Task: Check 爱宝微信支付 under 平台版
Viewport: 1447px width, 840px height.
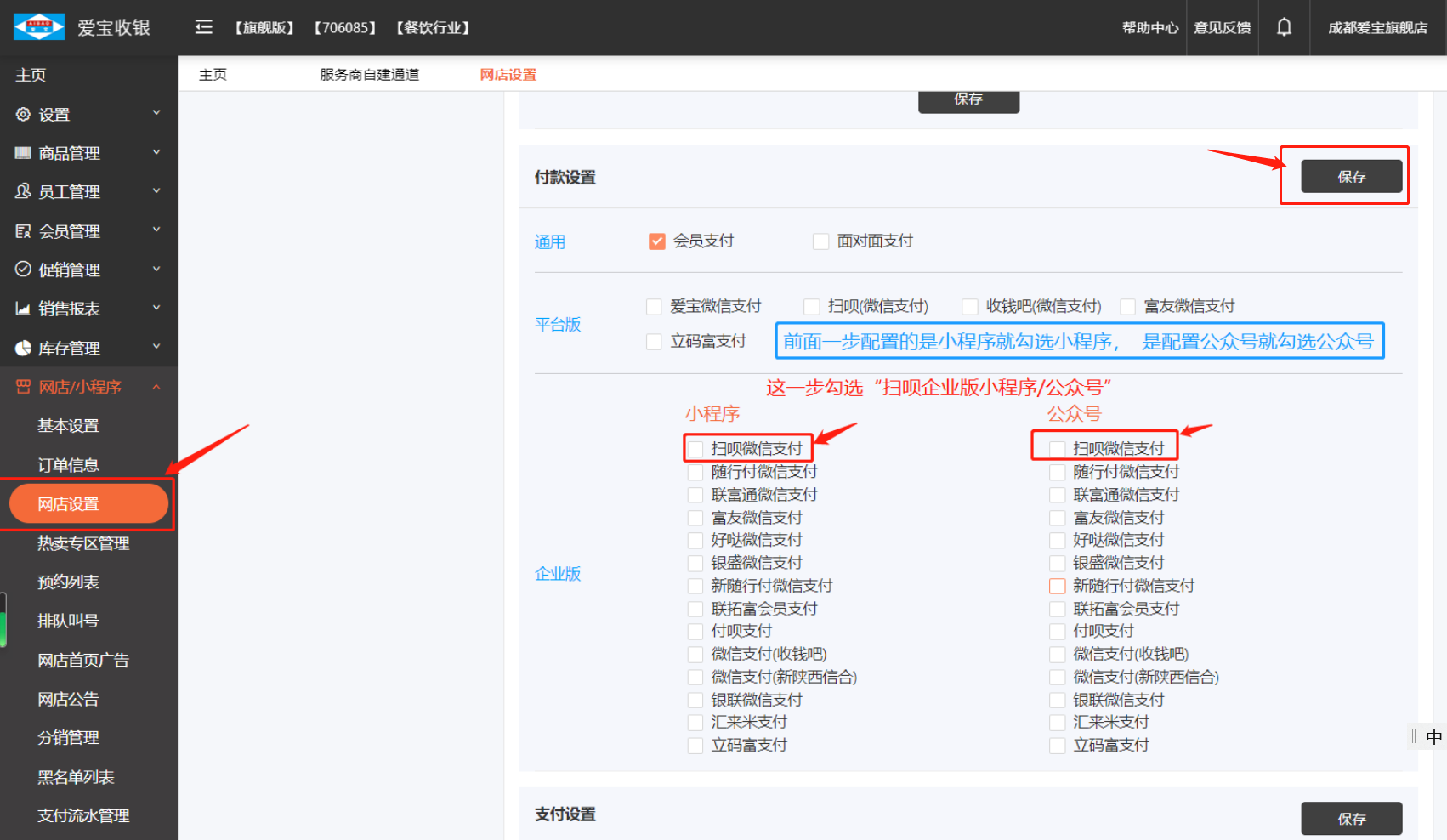Action: 654,306
